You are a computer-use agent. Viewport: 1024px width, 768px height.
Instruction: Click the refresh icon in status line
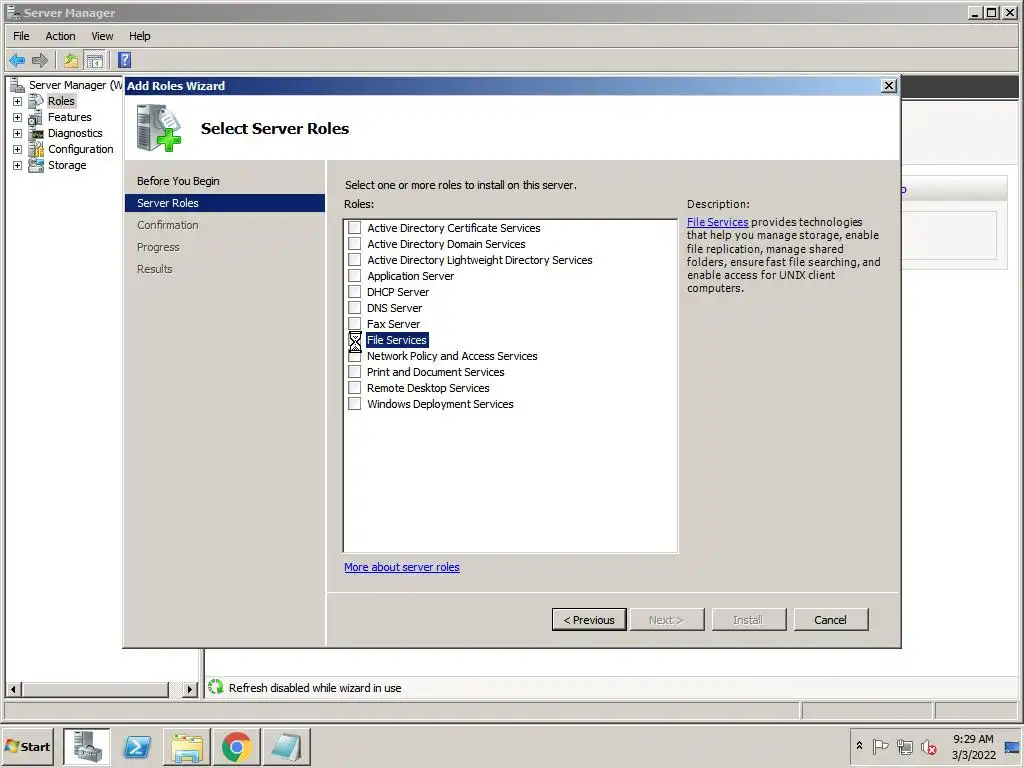[x=216, y=686]
